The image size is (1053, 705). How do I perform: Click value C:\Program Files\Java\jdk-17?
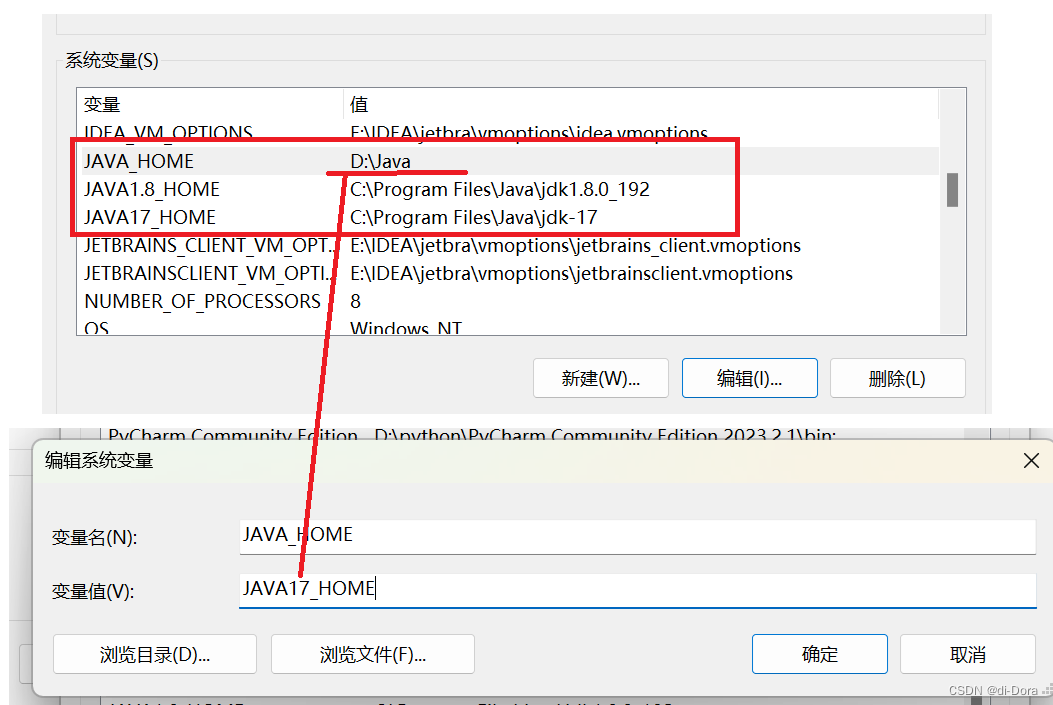coord(473,218)
